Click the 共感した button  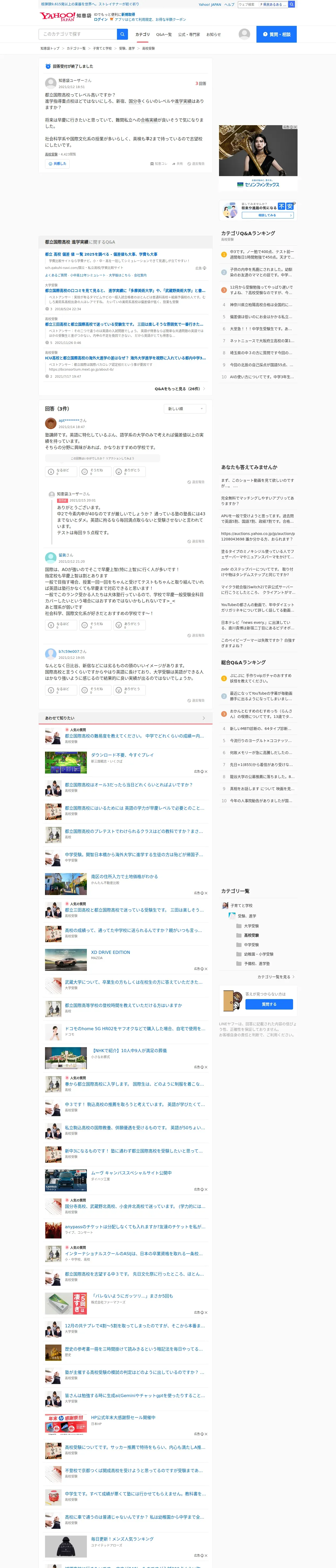(57, 164)
